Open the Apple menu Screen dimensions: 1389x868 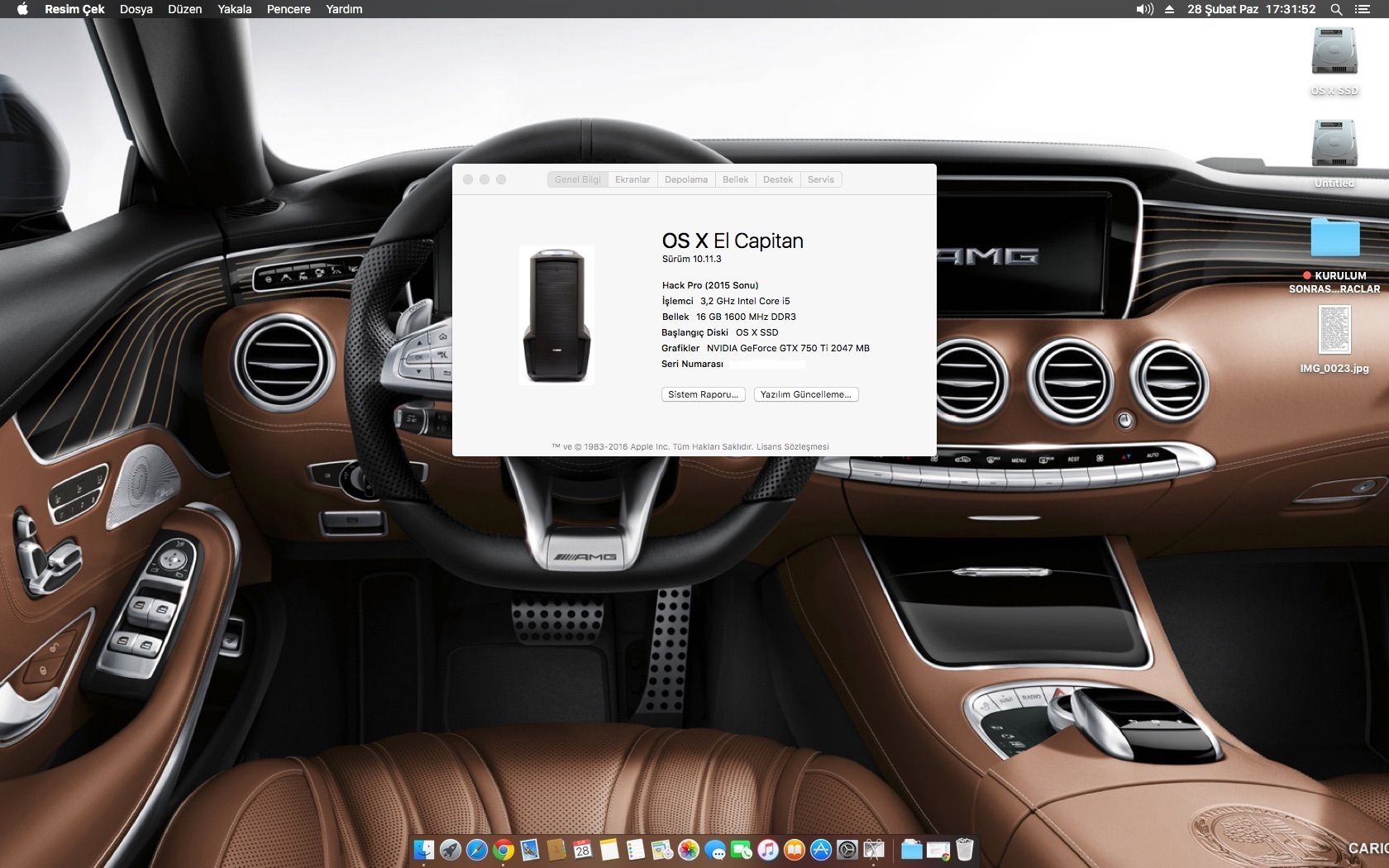(22, 9)
